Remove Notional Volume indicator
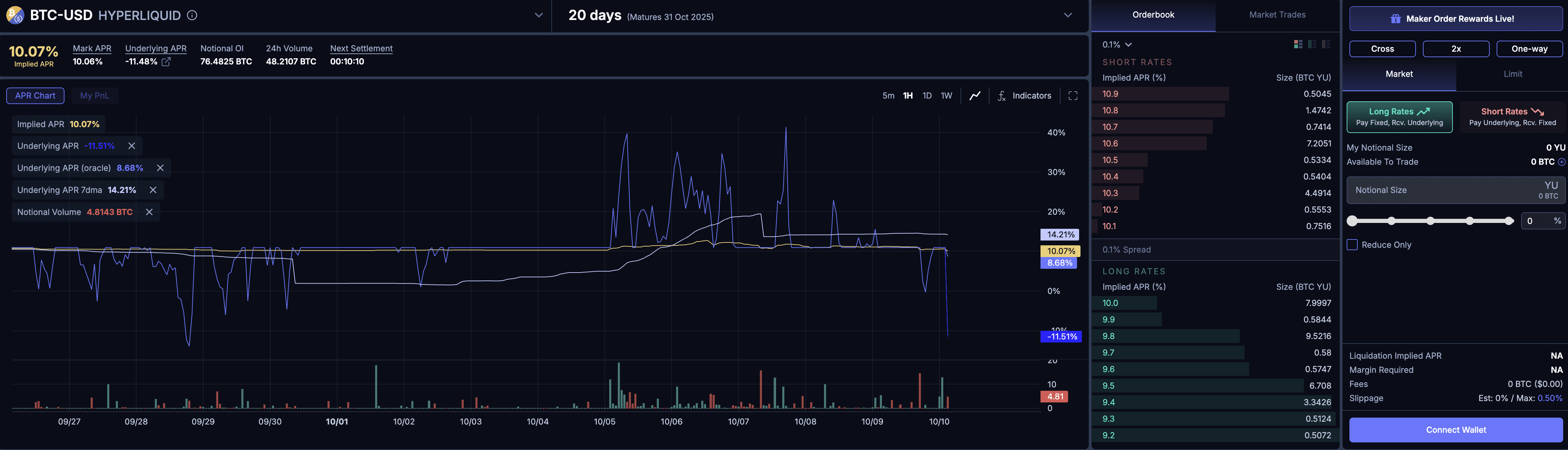1568x450 pixels. click(x=149, y=212)
